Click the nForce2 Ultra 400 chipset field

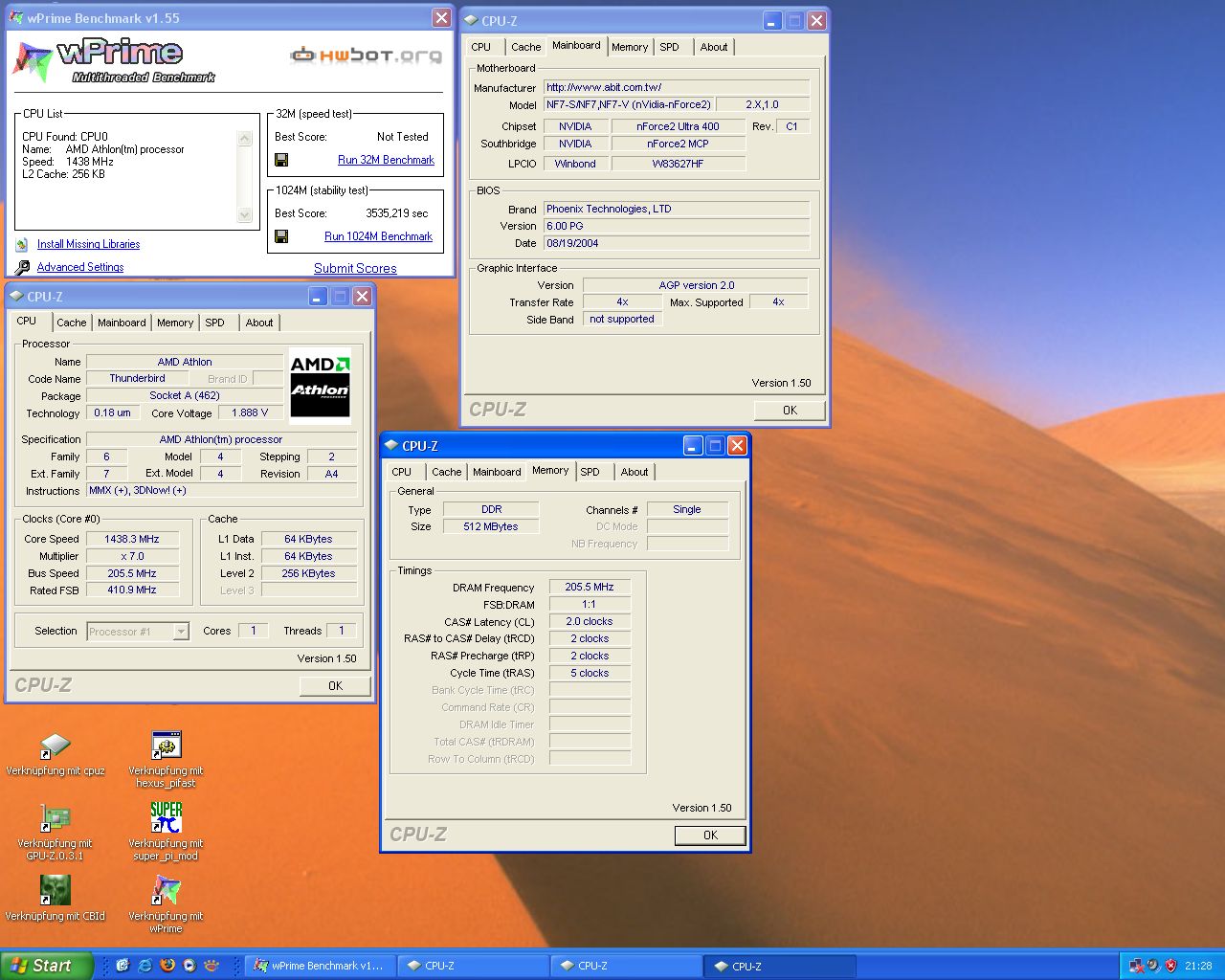tap(678, 127)
